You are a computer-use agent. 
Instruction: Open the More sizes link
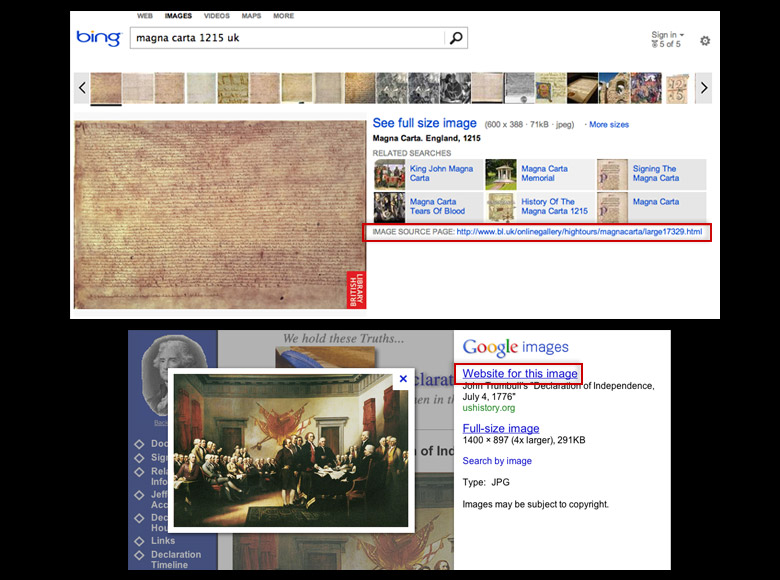pyautogui.click(x=609, y=125)
